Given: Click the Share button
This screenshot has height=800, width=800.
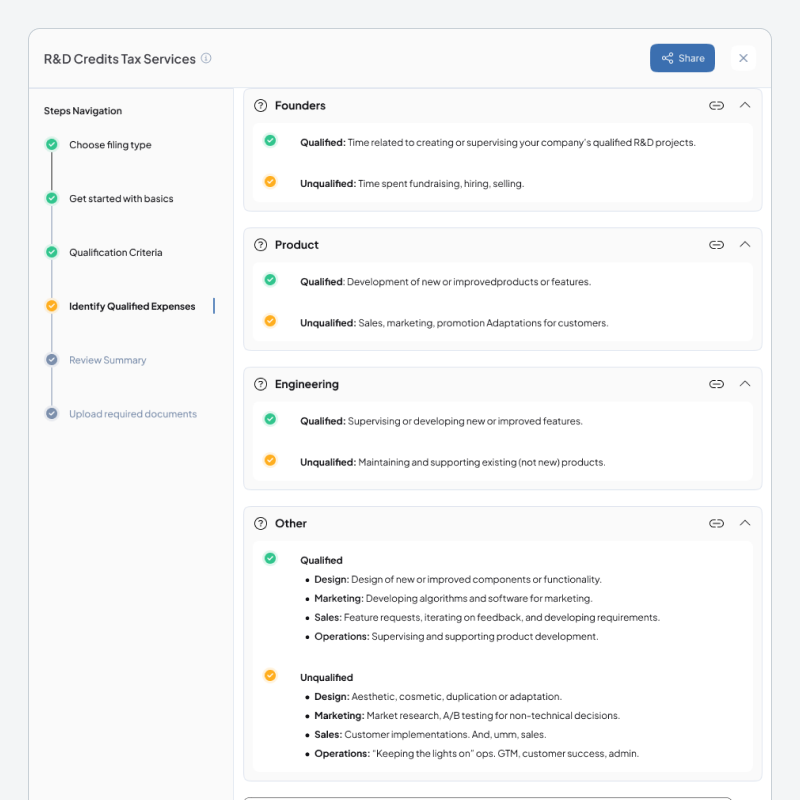Looking at the screenshot, I should (x=682, y=58).
